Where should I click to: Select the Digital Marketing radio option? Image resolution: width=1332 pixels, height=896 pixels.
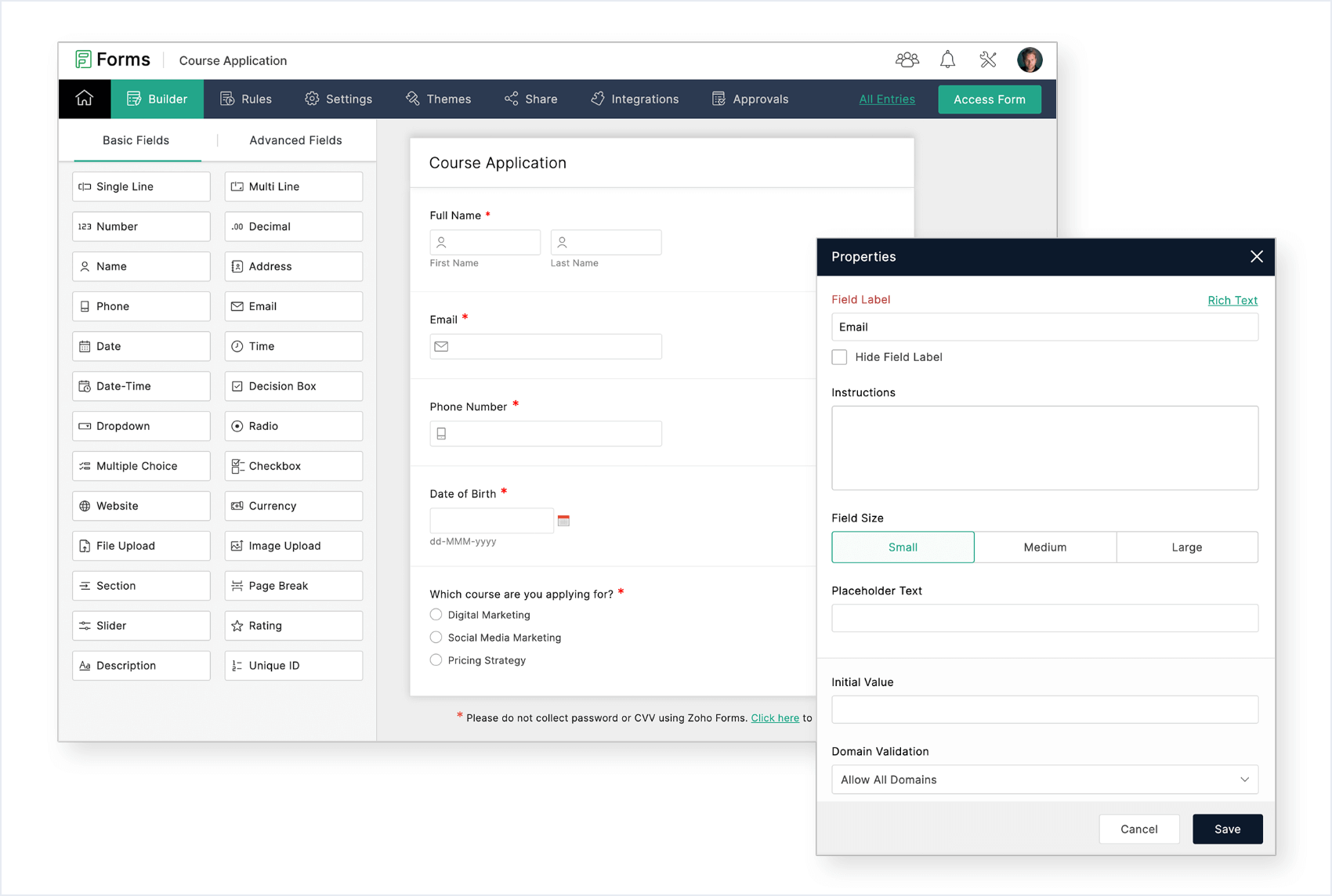tap(436, 615)
